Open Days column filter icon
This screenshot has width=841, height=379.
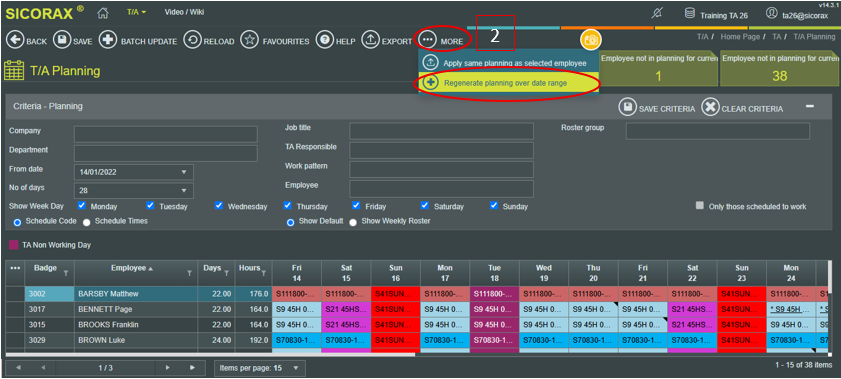click(x=227, y=273)
